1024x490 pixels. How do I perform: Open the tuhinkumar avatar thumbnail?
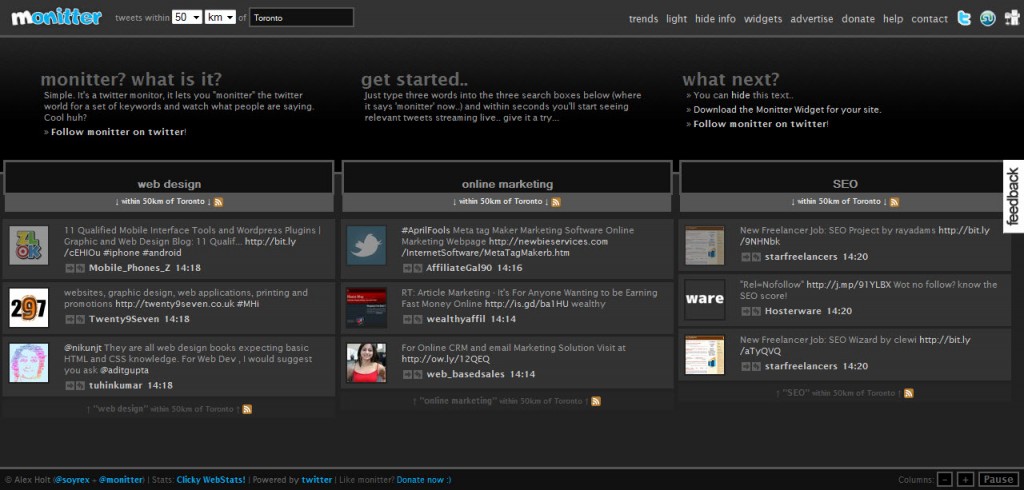pos(29,363)
